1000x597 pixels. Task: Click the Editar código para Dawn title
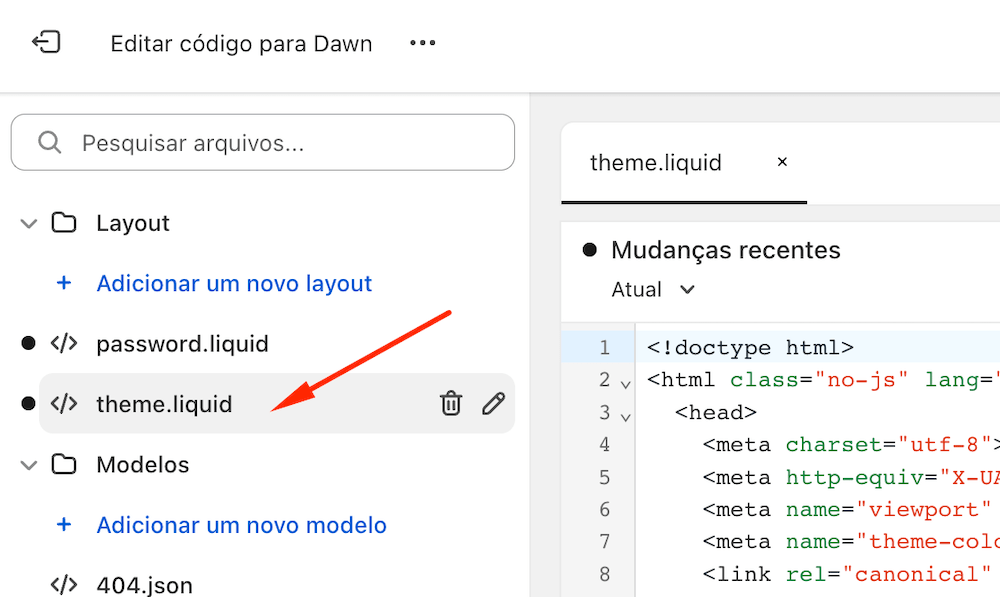(x=241, y=43)
